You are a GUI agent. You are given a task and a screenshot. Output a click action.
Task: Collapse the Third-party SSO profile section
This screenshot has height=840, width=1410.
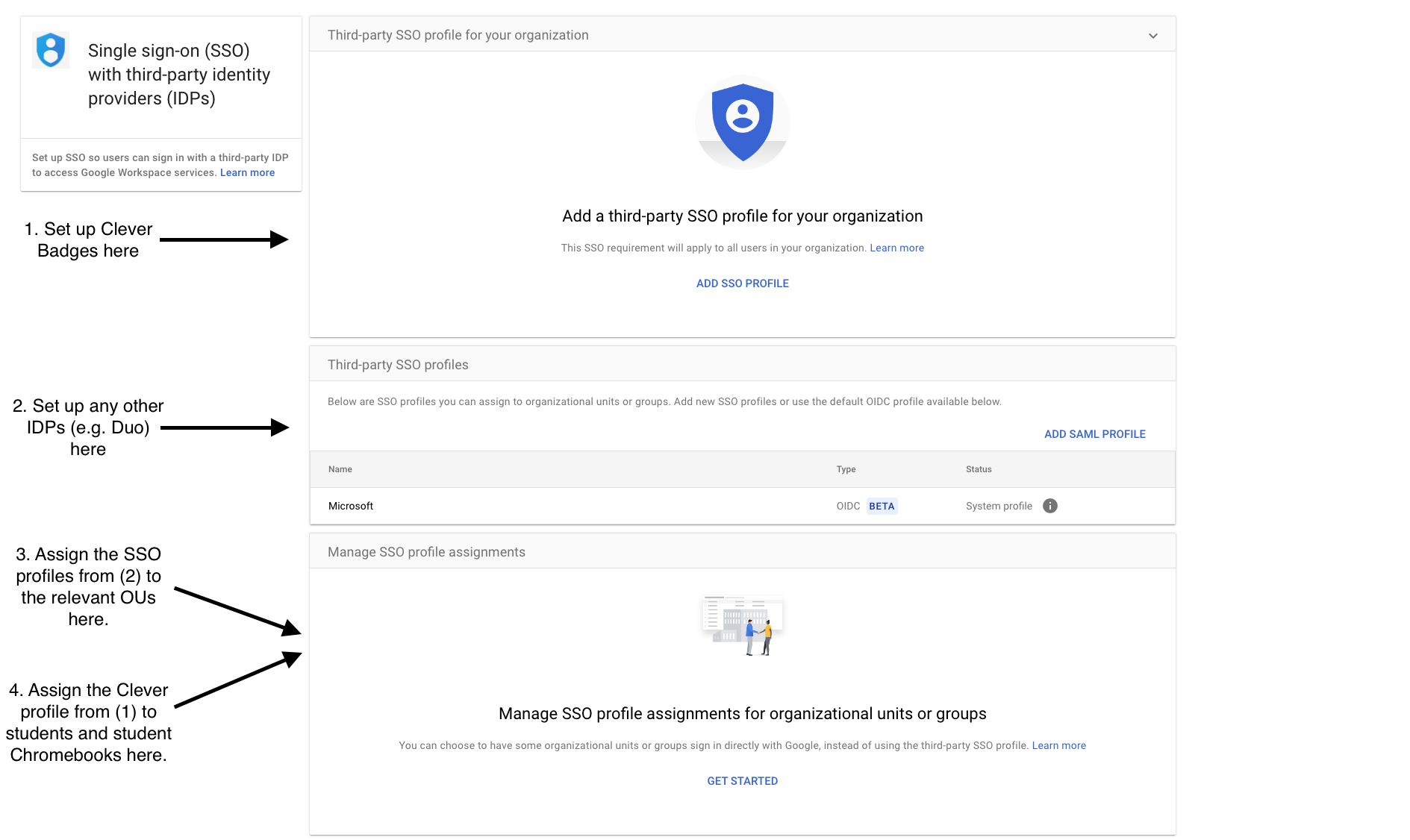click(x=1152, y=34)
